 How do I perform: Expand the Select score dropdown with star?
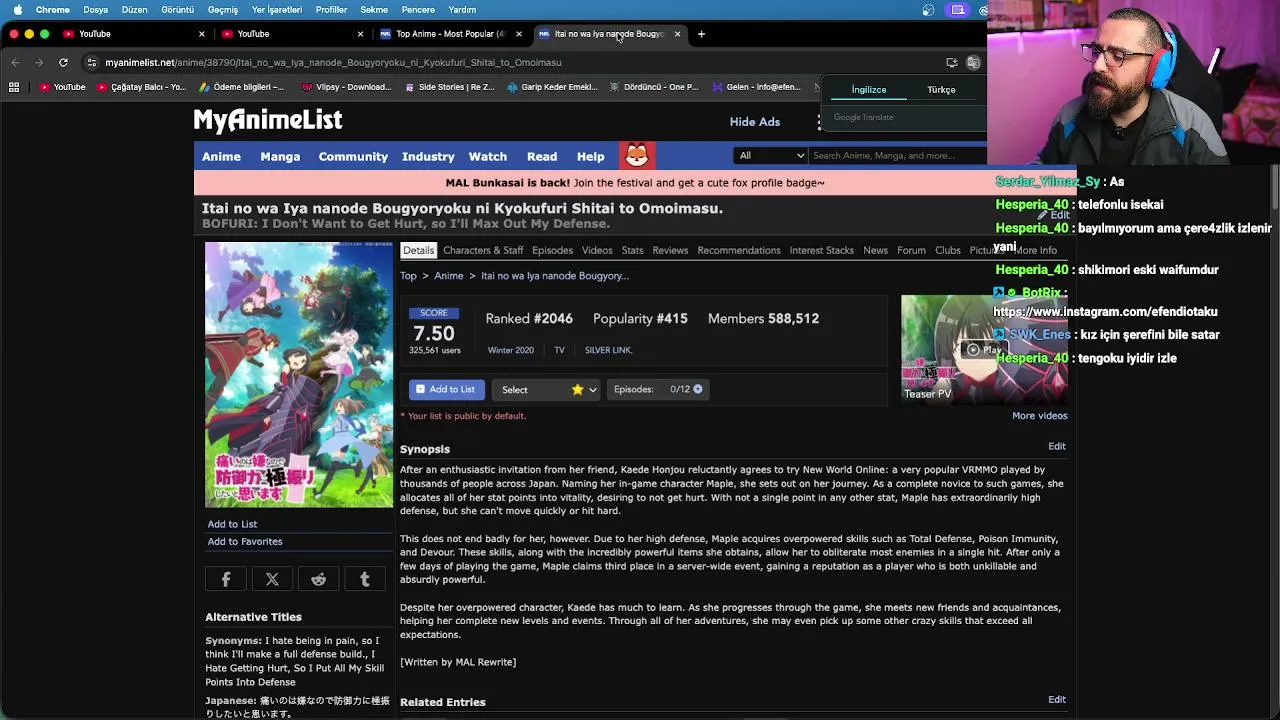(x=546, y=390)
